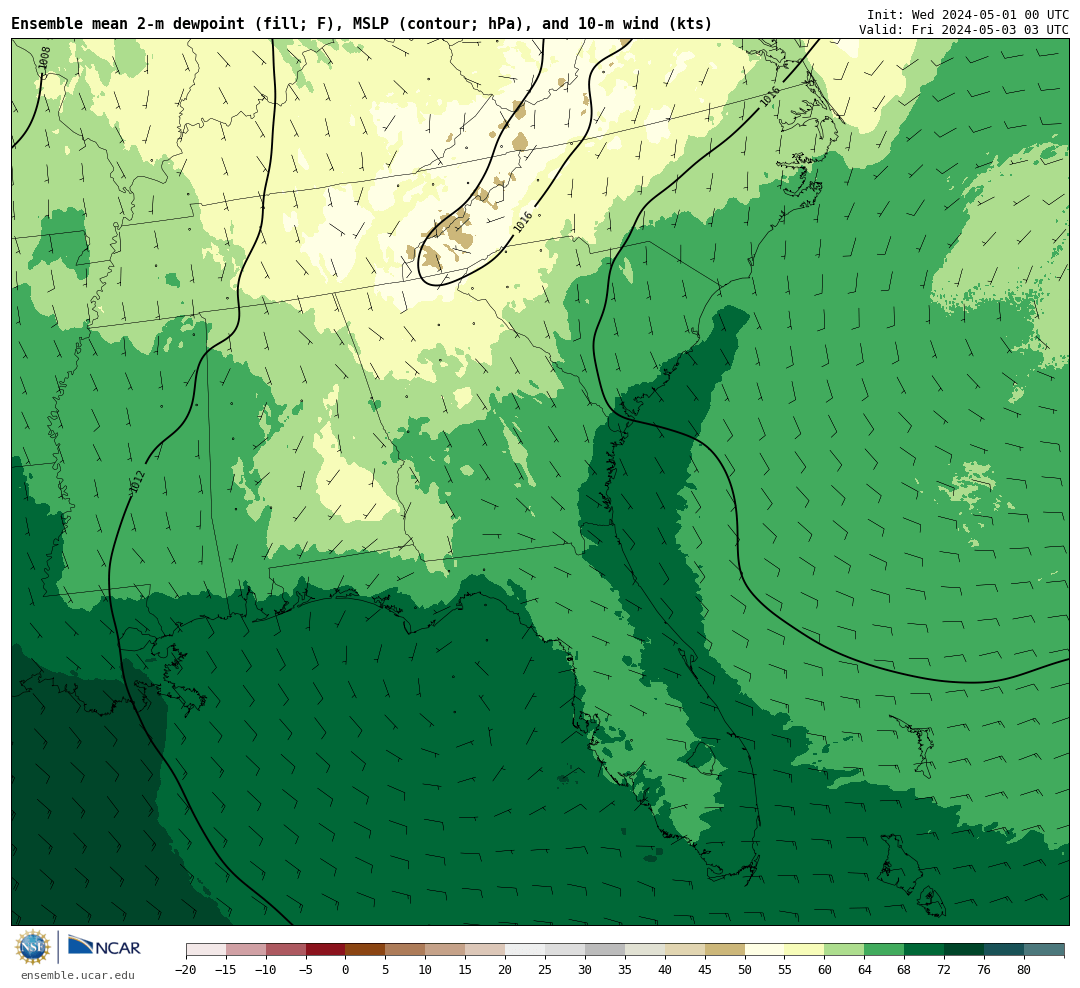Click the colorbar tick label 30
Viewport: 1080px width, 988px height.
coord(585,970)
